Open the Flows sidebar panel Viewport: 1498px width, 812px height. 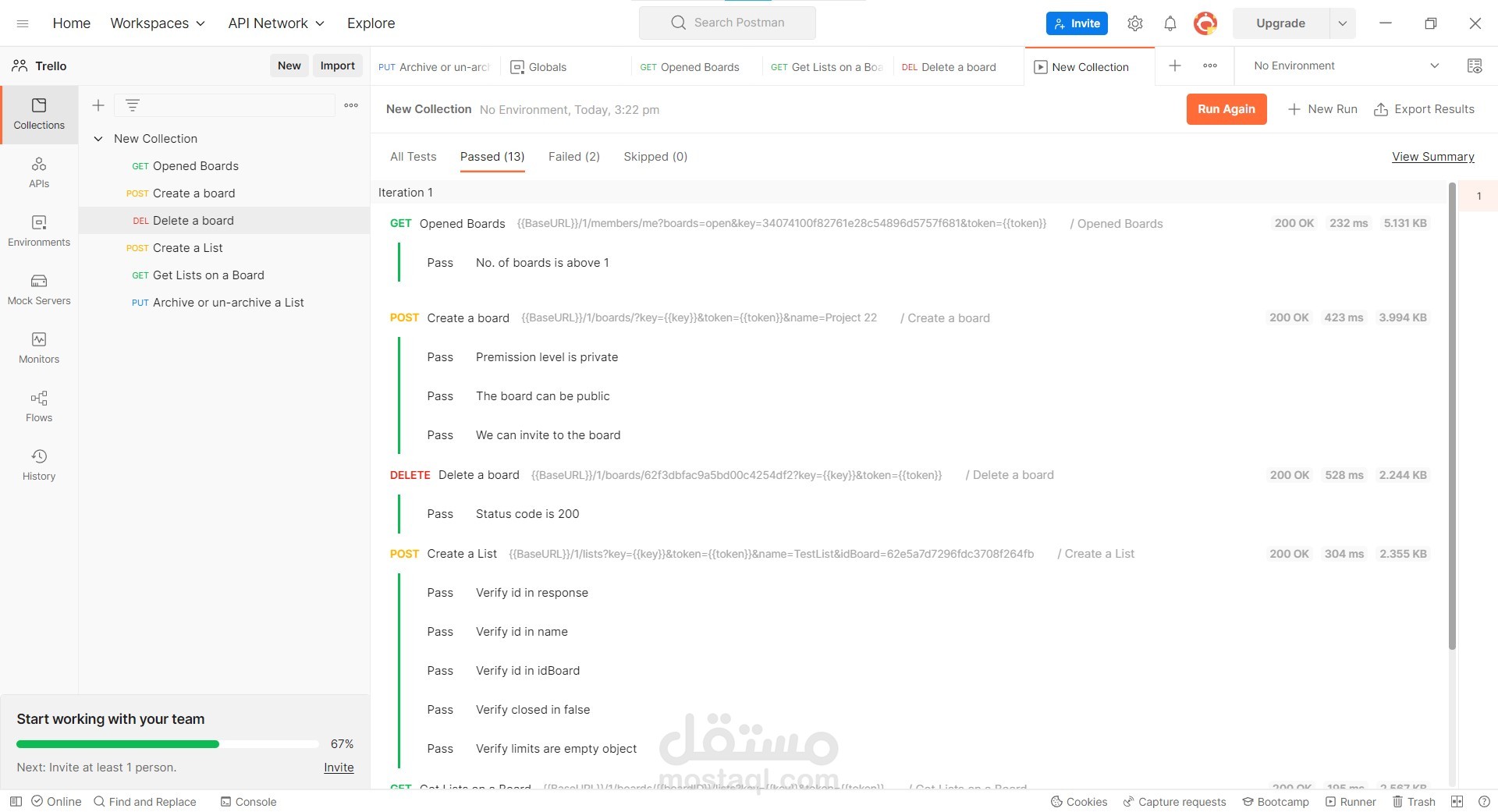click(39, 406)
